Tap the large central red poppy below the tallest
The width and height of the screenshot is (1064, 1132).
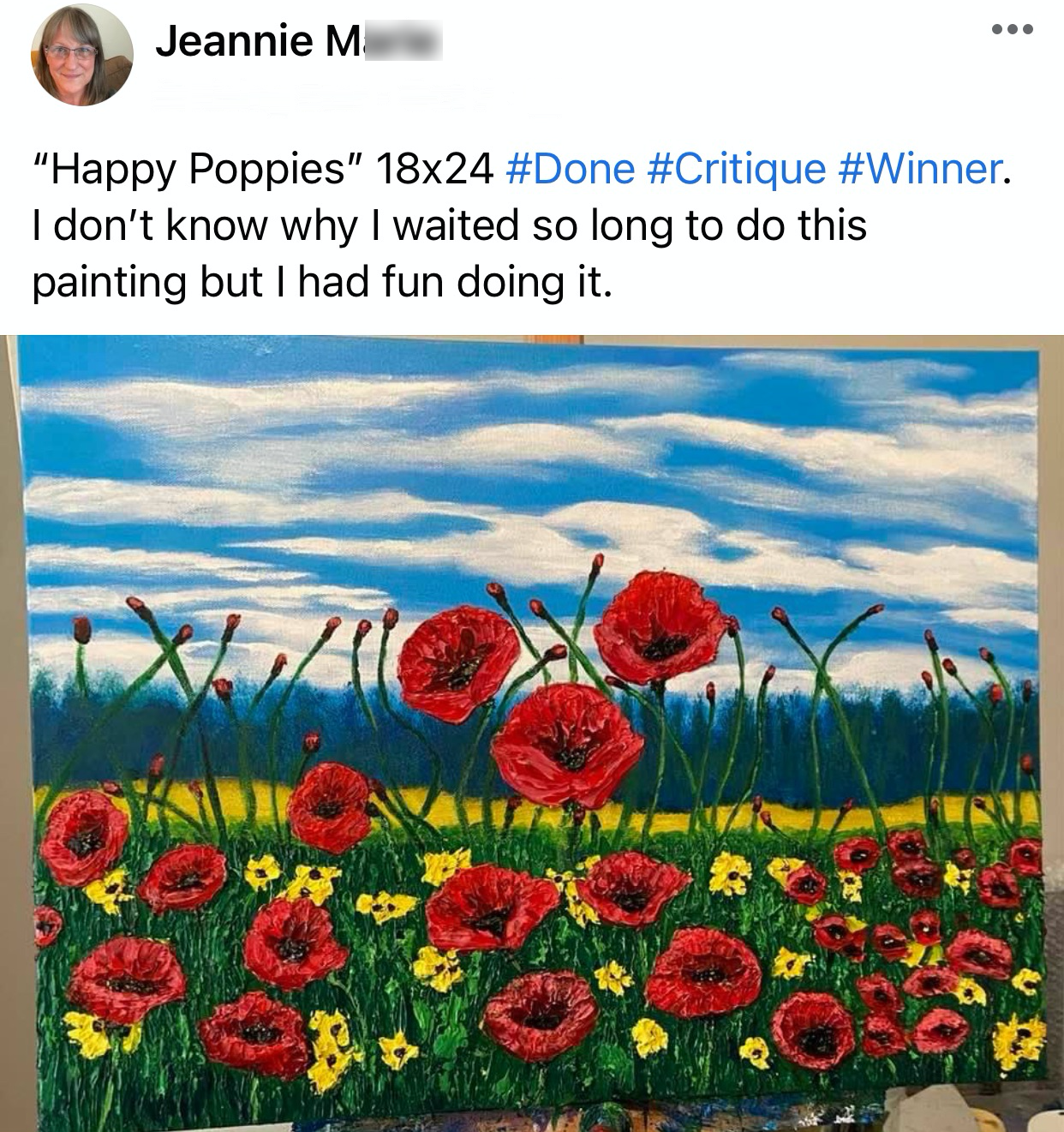[567, 744]
